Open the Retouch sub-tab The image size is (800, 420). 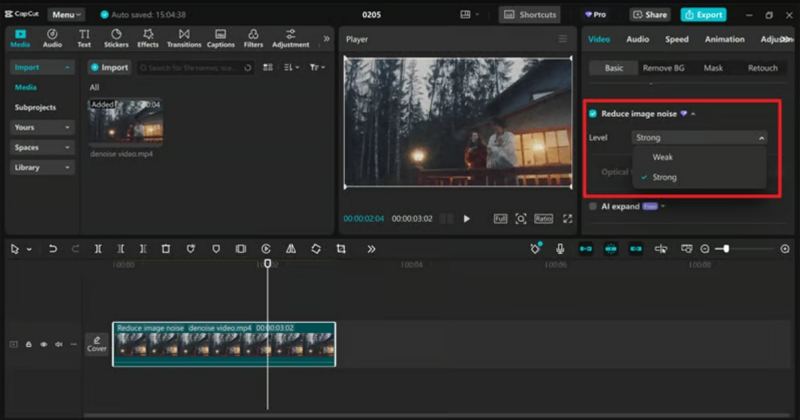click(x=762, y=68)
